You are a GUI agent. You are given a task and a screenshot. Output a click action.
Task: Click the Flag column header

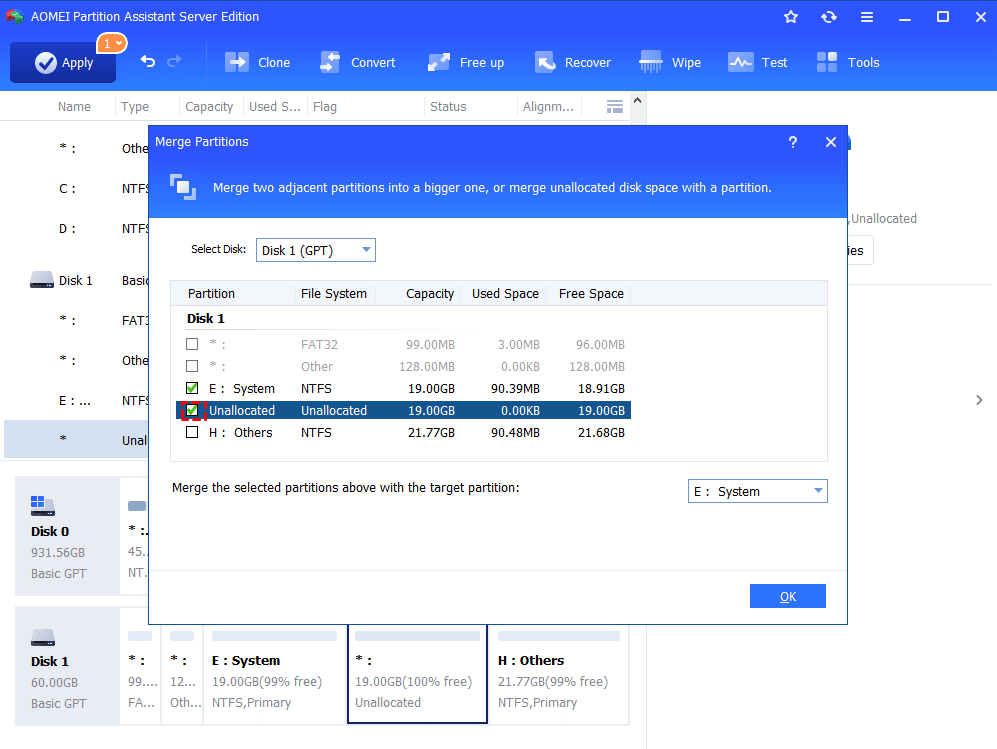click(x=324, y=107)
